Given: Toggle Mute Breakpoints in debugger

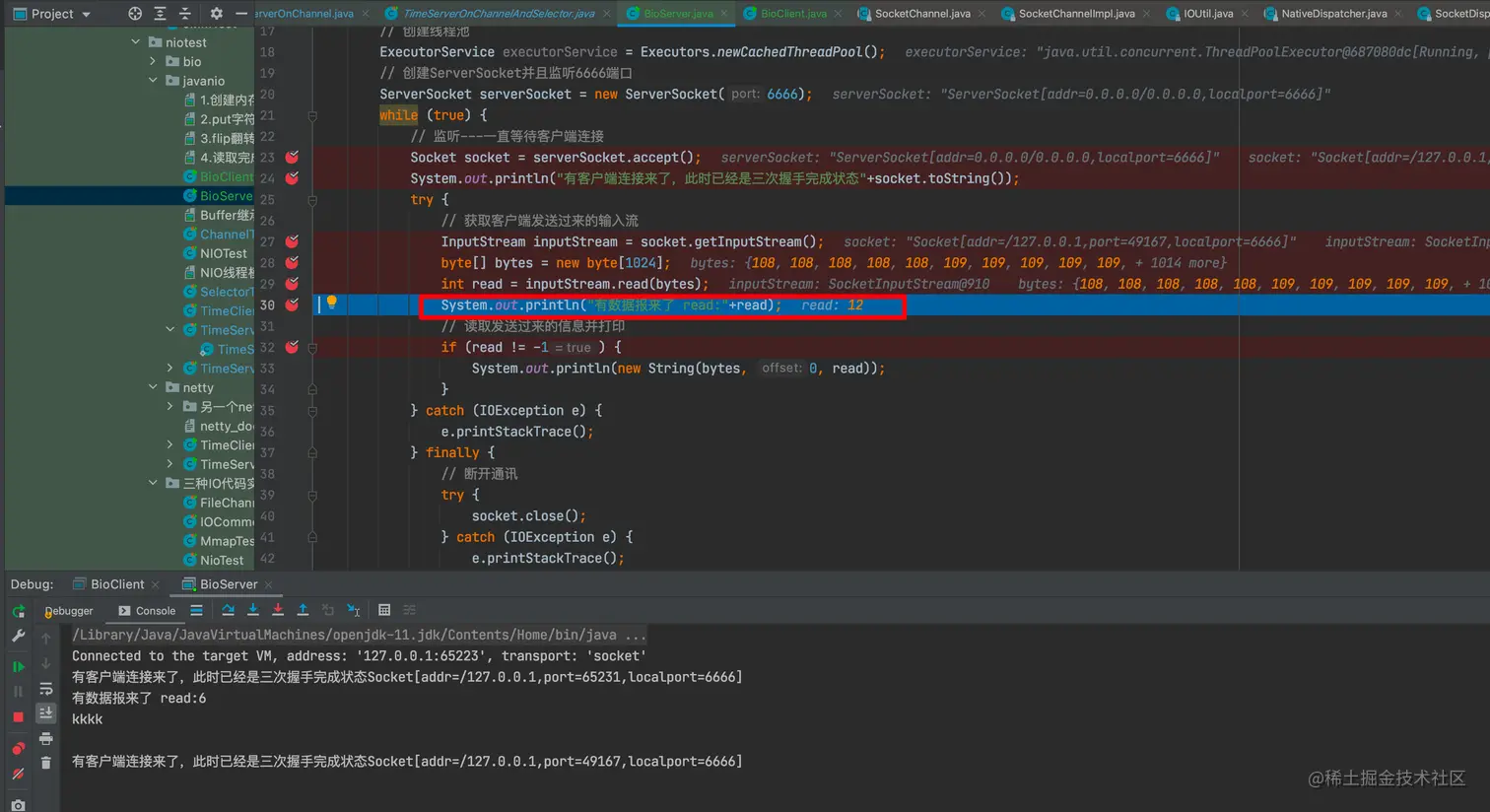Looking at the screenshot, I should click(x=19, y=775).
